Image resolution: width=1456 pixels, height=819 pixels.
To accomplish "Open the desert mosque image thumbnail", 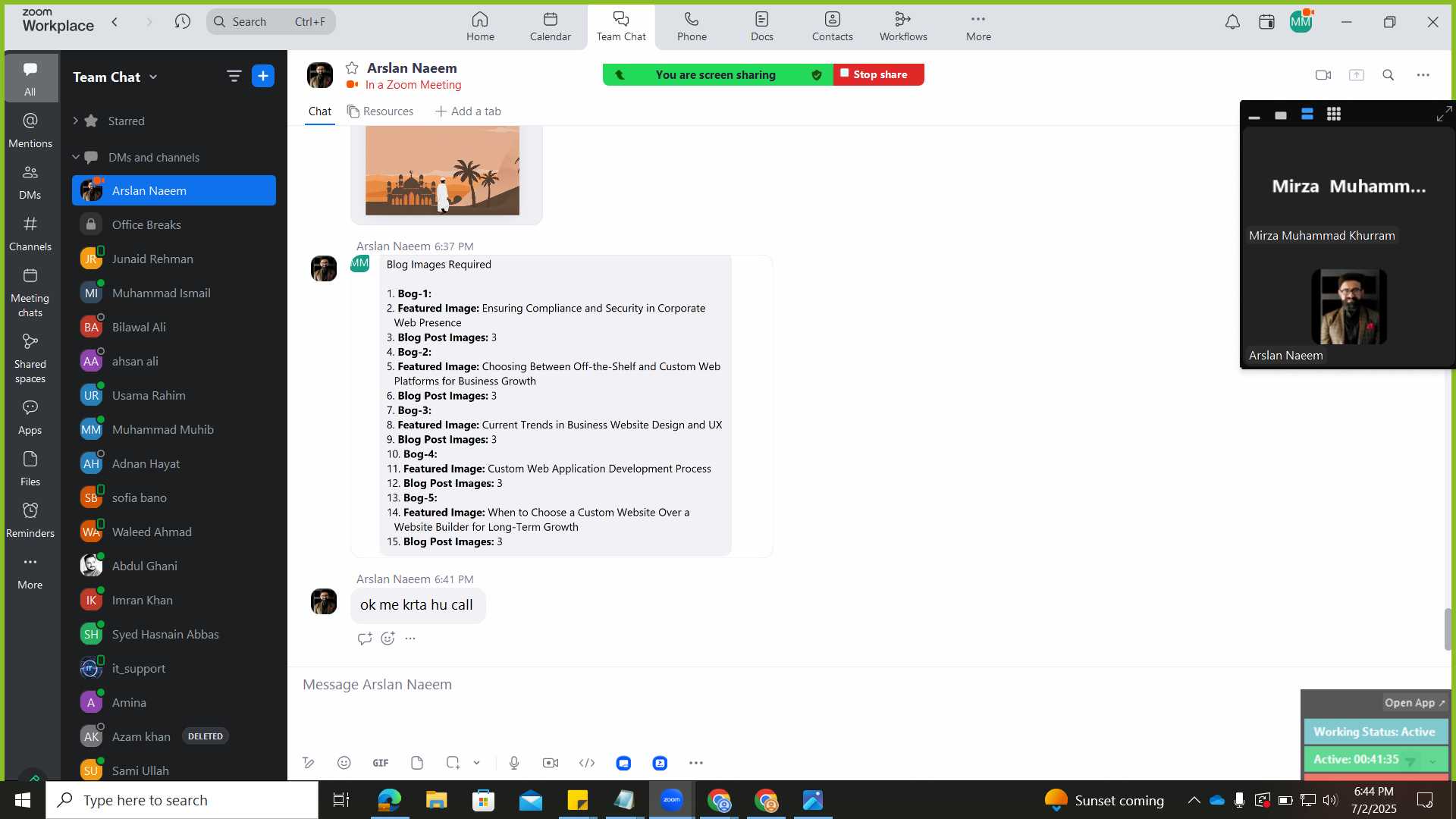I will pos(442,171).
